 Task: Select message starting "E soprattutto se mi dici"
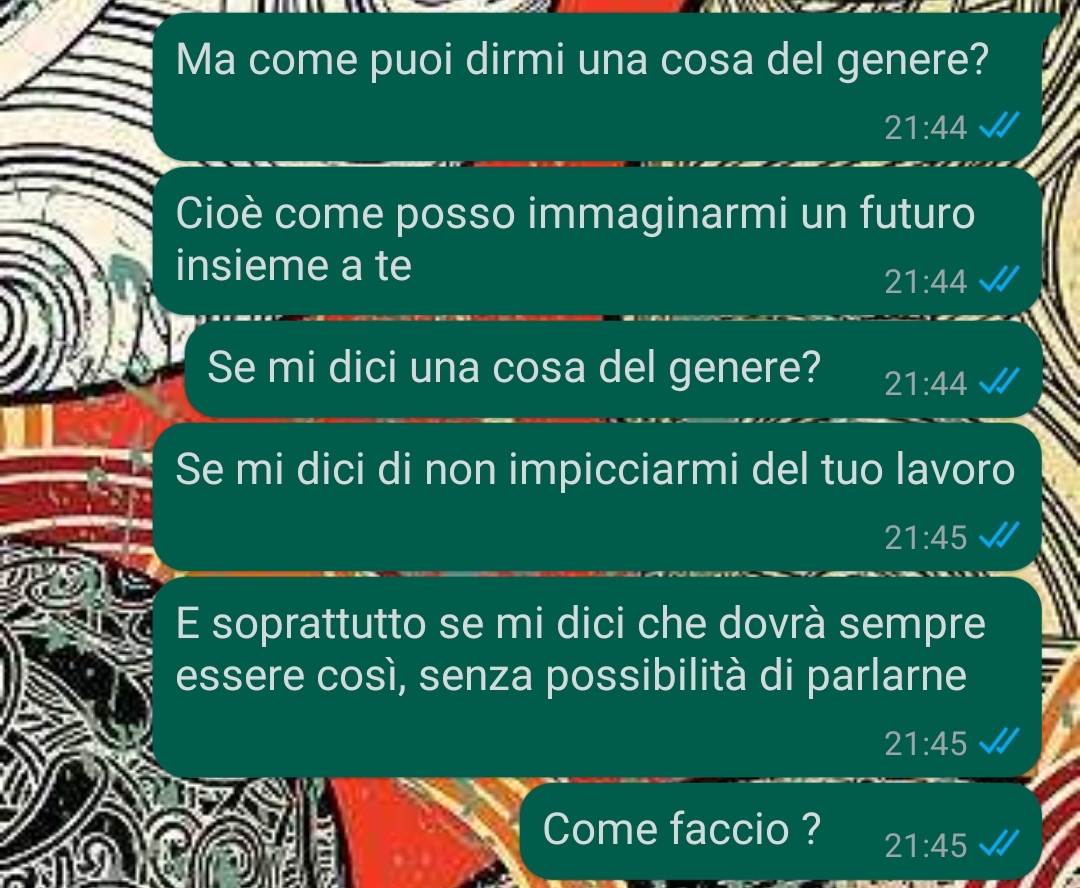(596, 677)
